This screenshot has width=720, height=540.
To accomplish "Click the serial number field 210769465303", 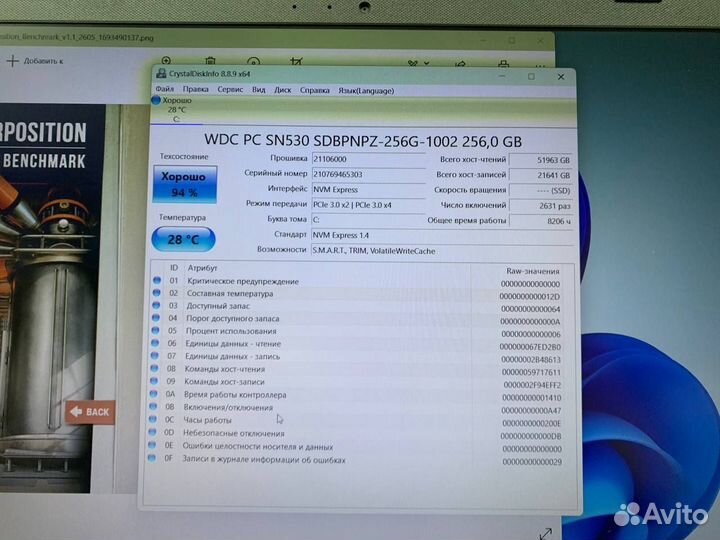I will point(368,174).
